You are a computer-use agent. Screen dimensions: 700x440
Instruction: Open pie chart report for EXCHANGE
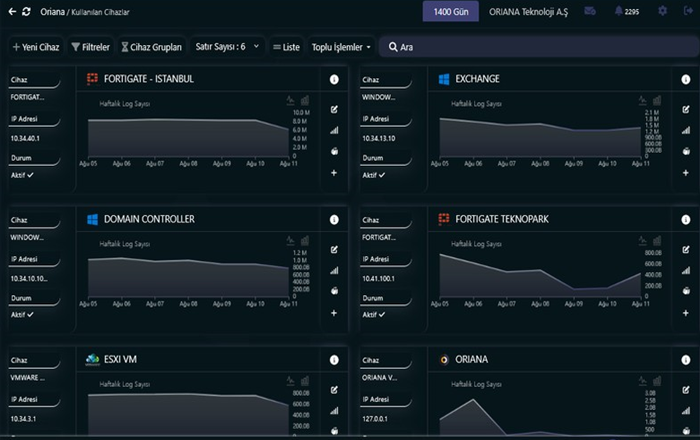point(686,151)
